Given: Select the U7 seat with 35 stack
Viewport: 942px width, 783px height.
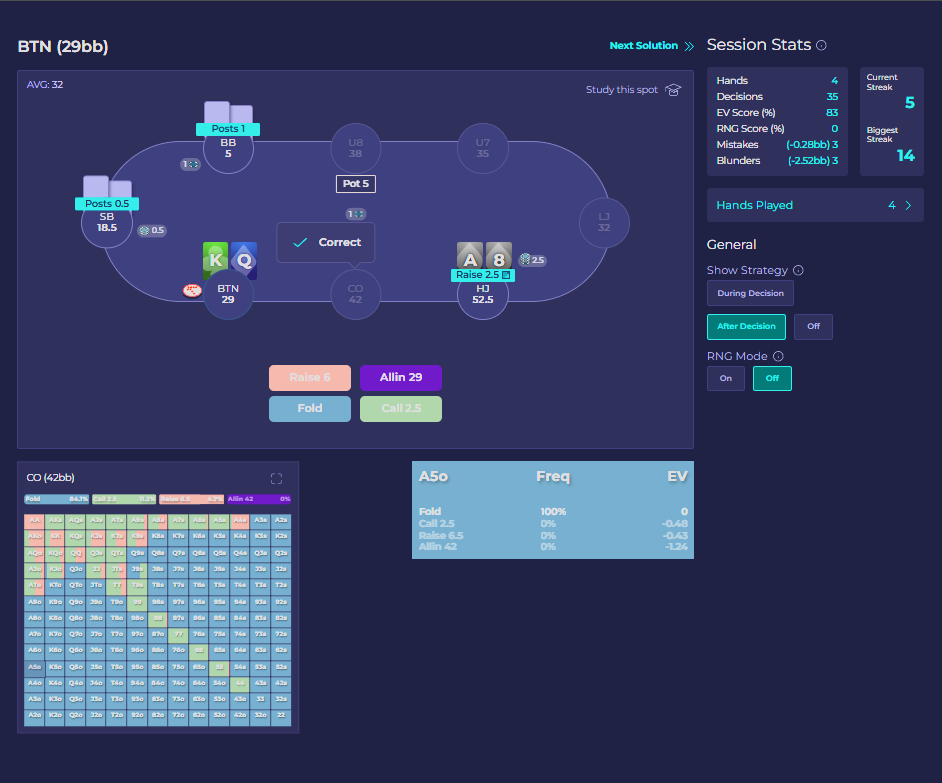Looking at the screenshot, I should [483, 148].
